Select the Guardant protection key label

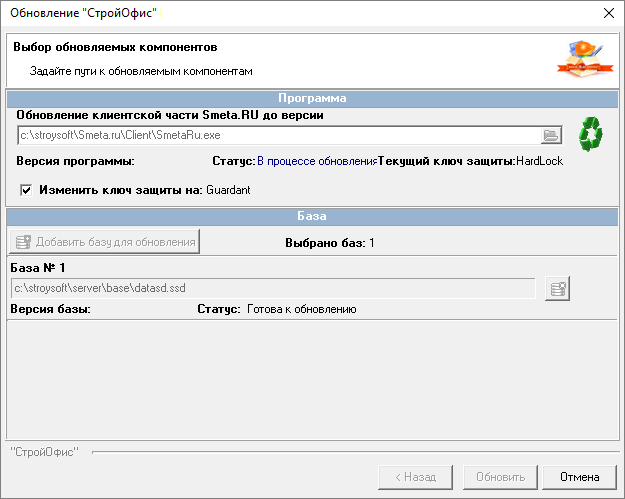click(x=228, y=189)
